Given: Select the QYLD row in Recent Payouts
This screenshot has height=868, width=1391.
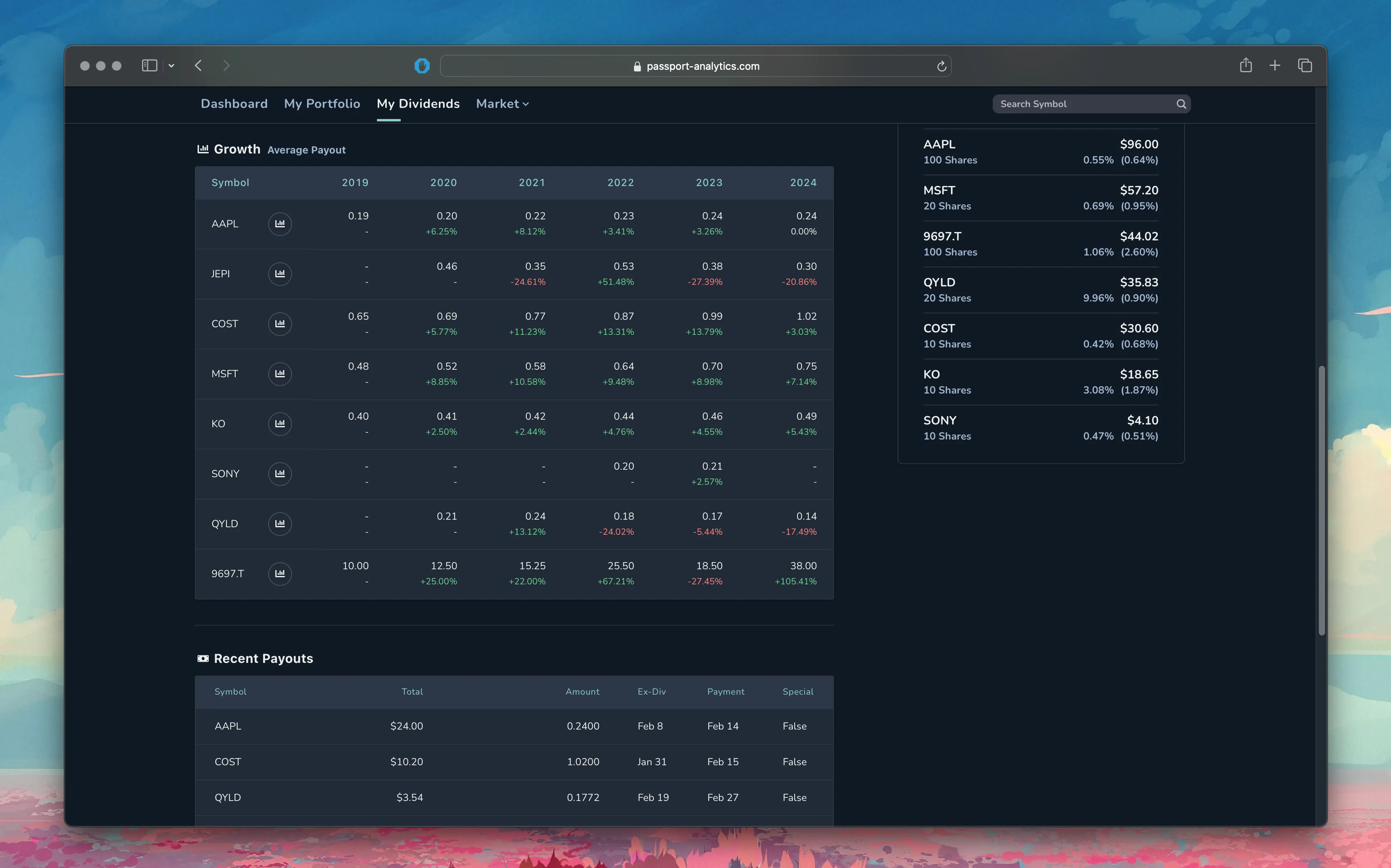Looking at the screenshot, I should pos(514,797).
